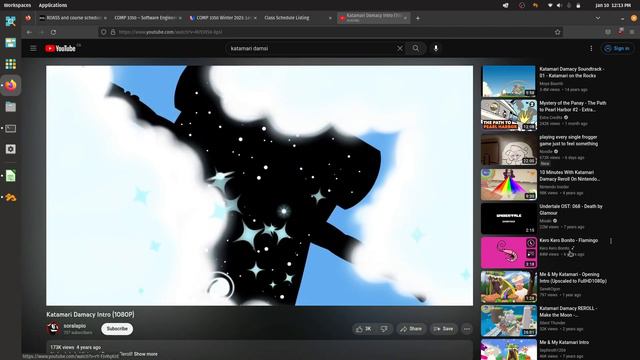The height and width of the screenshot is (360, 640).
Task: Open YouTube settings three-dot menu
Action: coord(591,49)
